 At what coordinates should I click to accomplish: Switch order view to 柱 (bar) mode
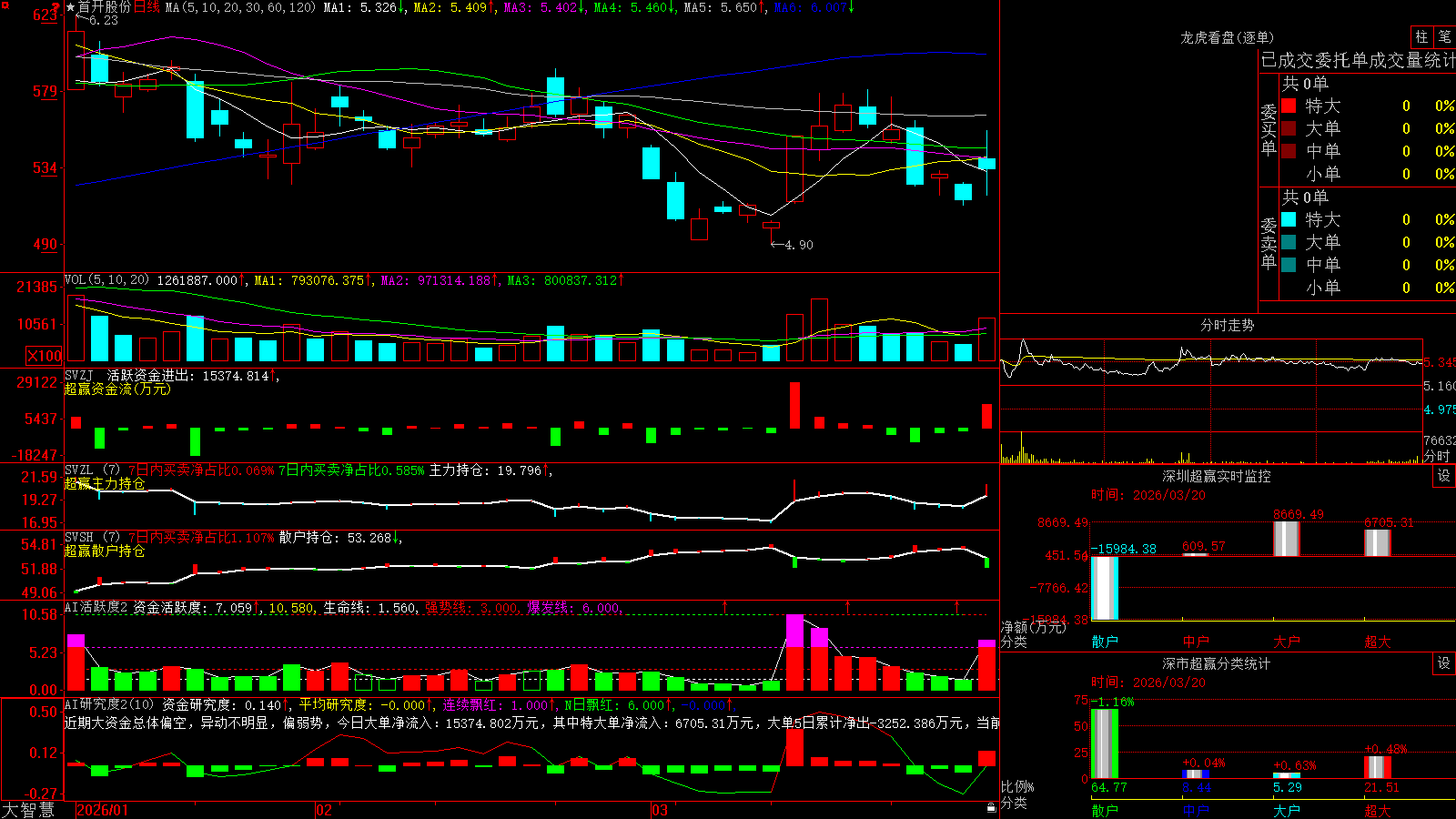(x=1421, y=36)
